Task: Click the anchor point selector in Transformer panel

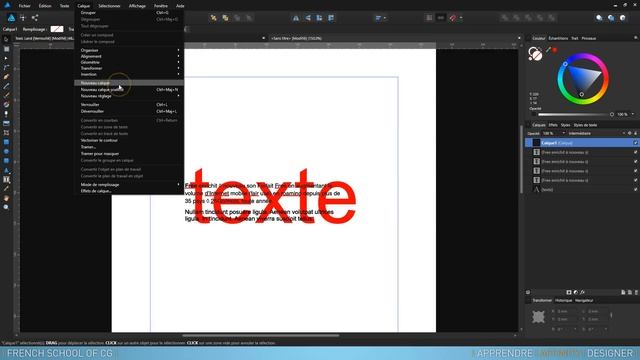Action: (538, 317)
